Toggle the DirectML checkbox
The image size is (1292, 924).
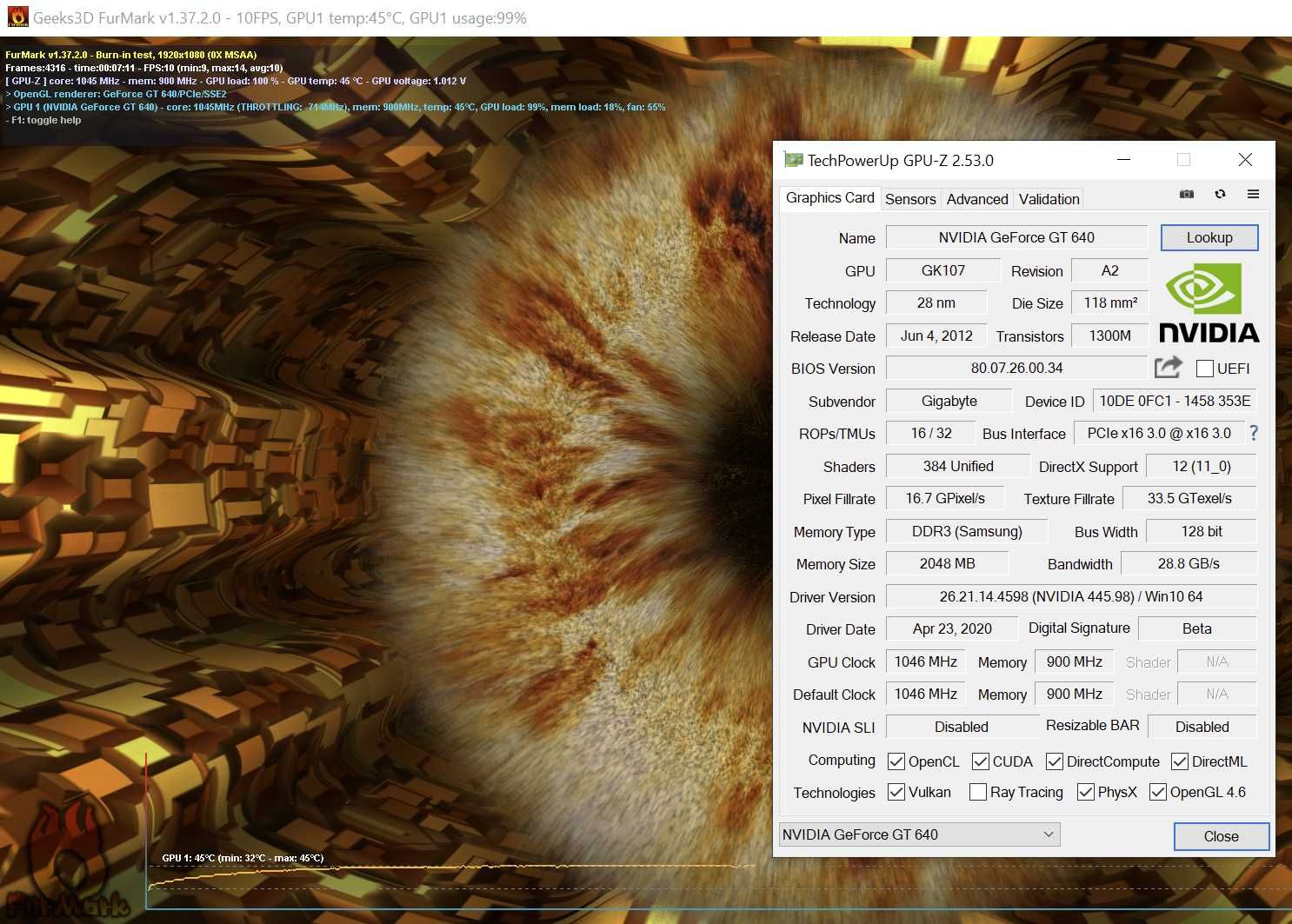tap(1180, 761)
